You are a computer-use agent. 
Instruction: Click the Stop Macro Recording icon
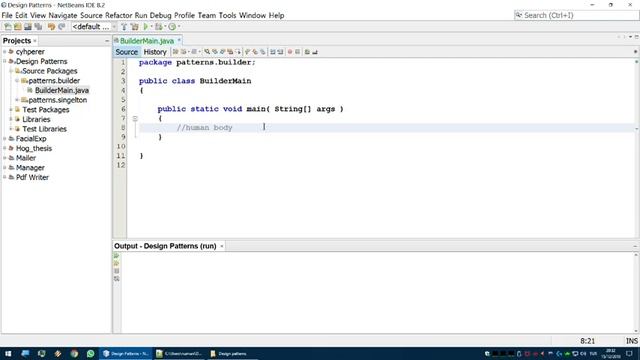298,52
